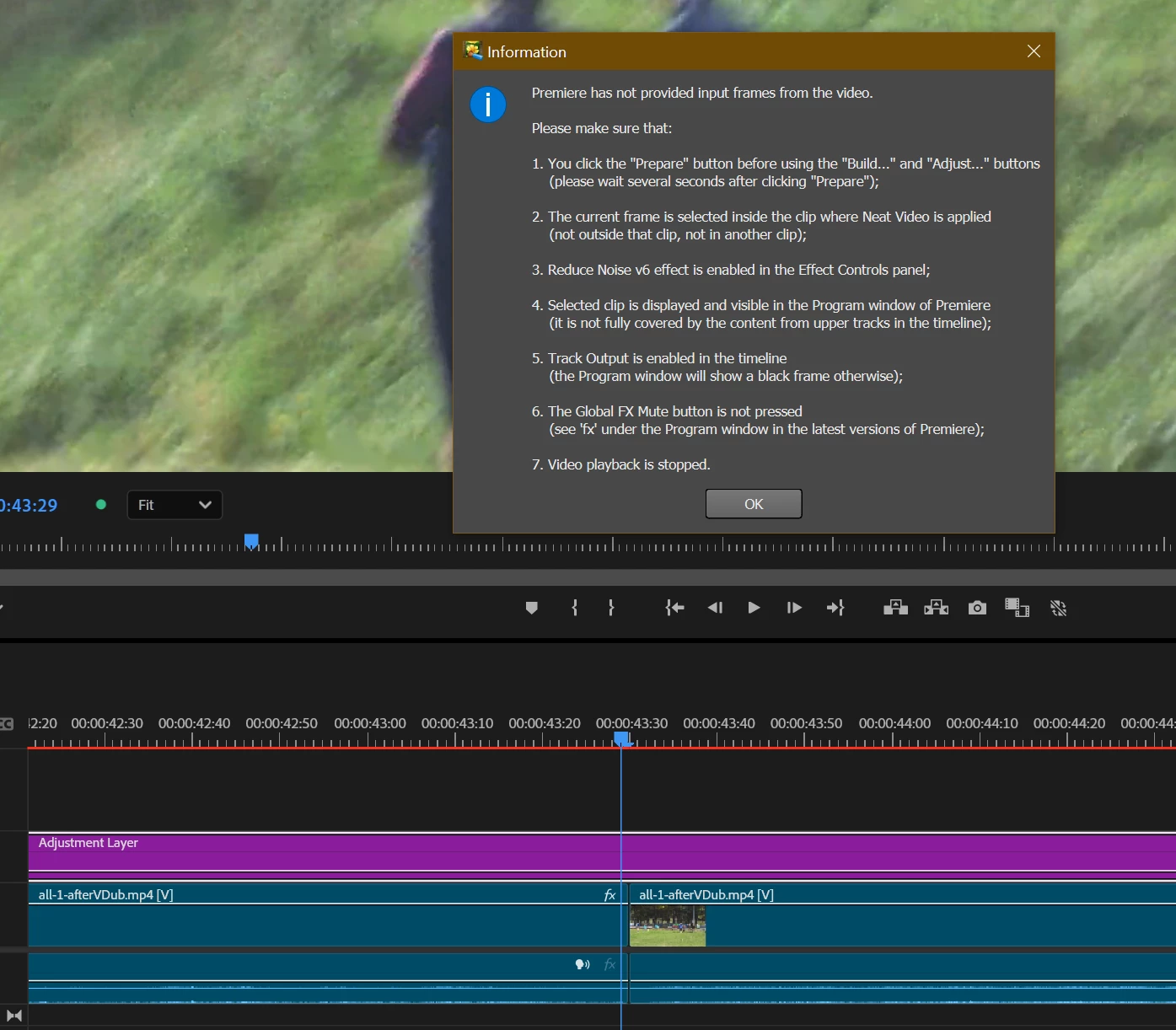Click OK in the Information dialog

click(x=754, y=504)
